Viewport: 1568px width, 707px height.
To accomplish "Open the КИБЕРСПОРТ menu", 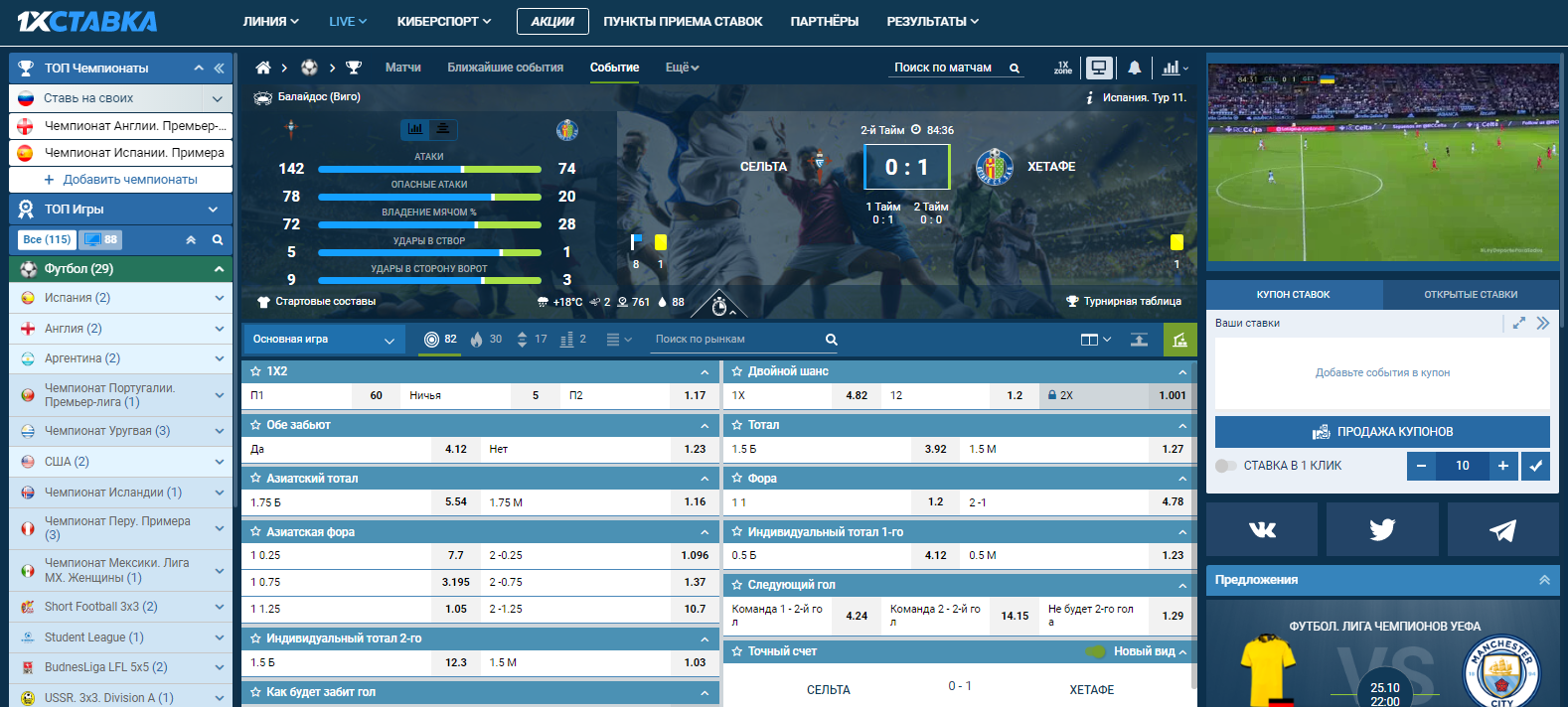I will pos(443,21).
